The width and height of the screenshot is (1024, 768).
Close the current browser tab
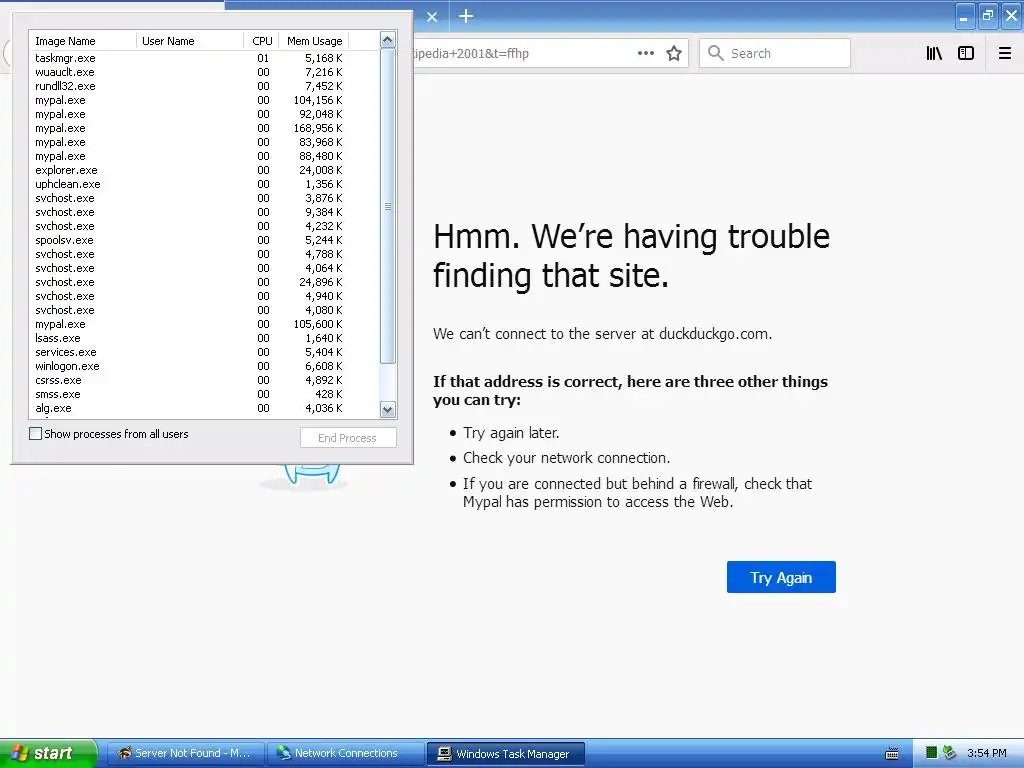click(x=432, y=17)
